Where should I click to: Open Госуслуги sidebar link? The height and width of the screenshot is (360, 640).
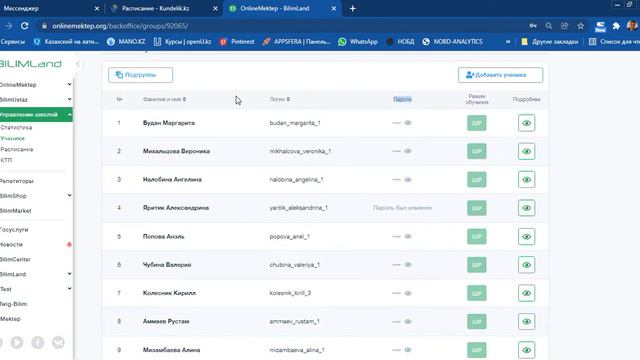tap(14, 229)
